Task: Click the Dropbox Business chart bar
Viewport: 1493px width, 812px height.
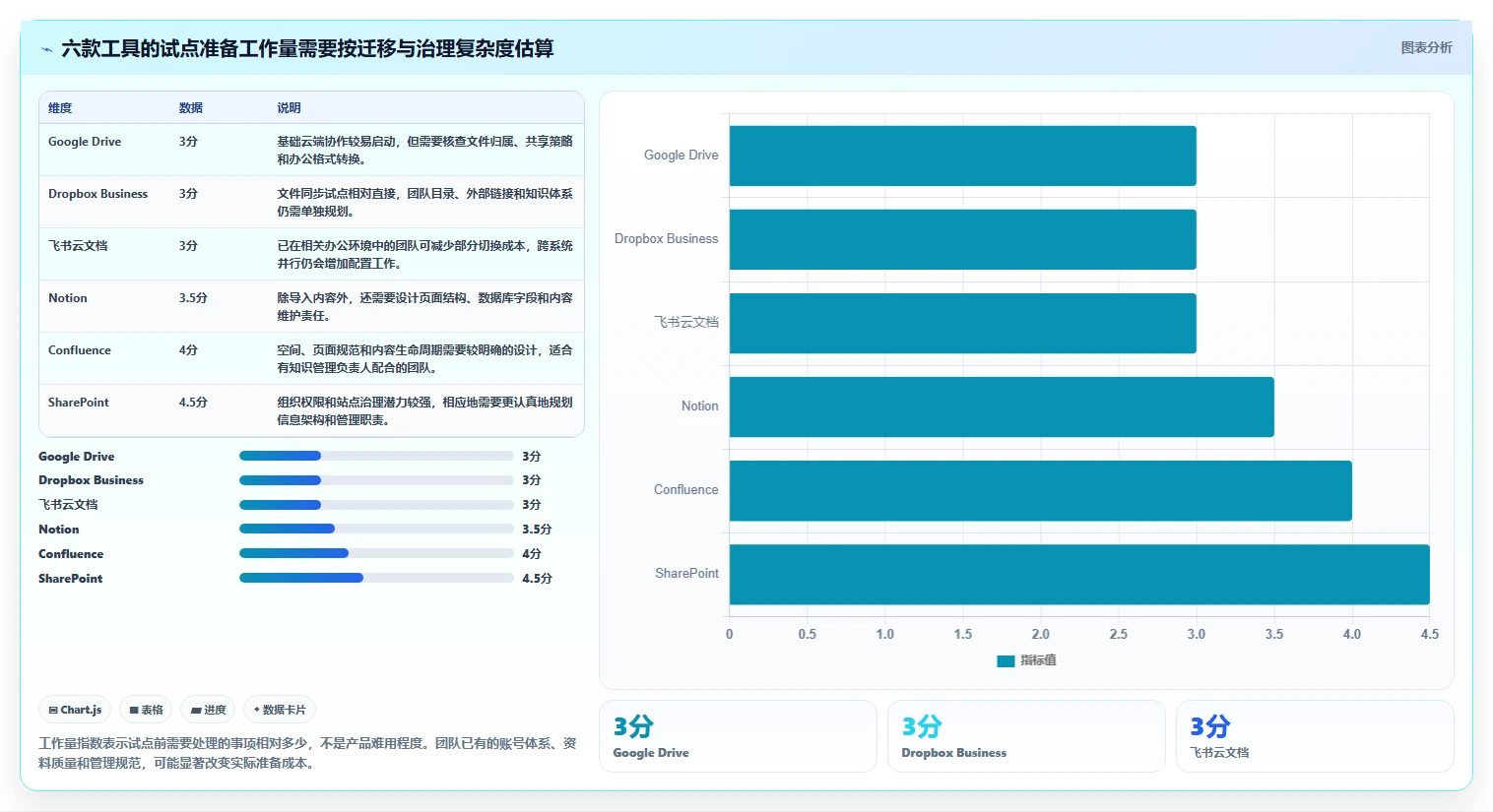Action: (962, 239)
